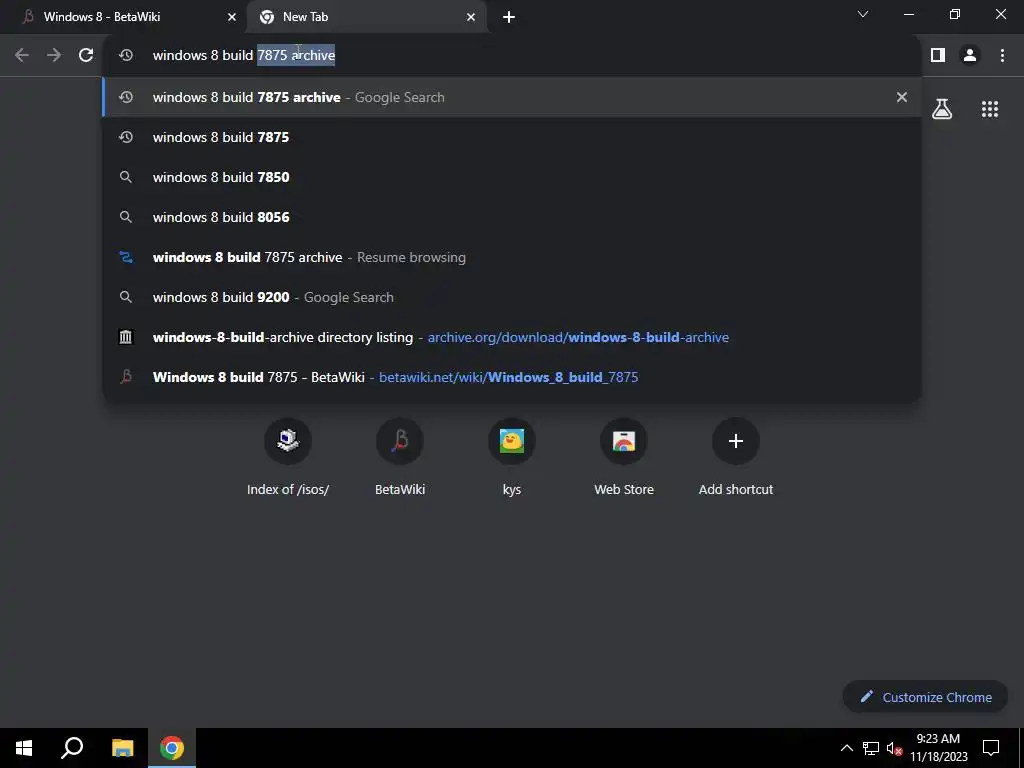Click the Customize Chrome button
The image size is (1024, 768).
(926, 697)
